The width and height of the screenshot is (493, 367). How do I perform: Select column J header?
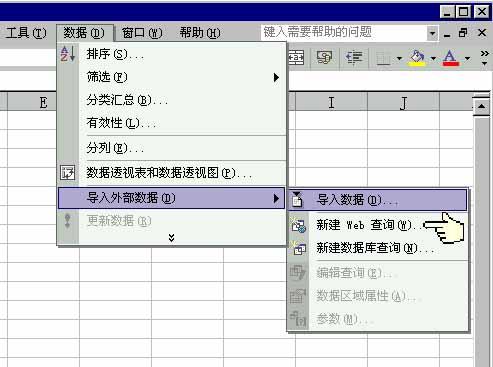coord(403,102)
